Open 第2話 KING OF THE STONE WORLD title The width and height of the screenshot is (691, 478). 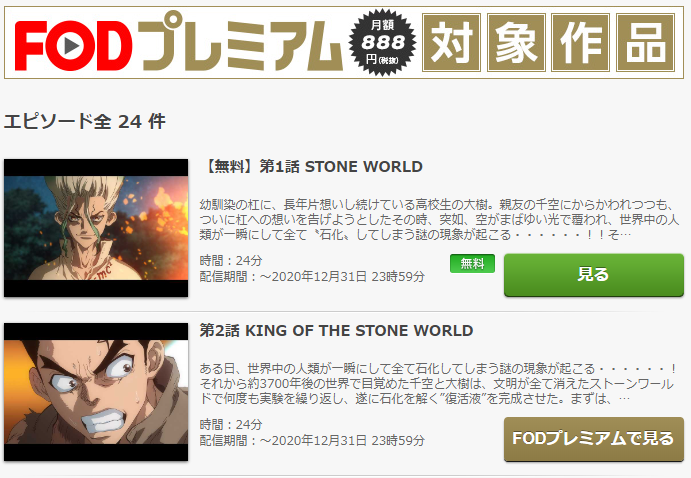pos(336,330)
